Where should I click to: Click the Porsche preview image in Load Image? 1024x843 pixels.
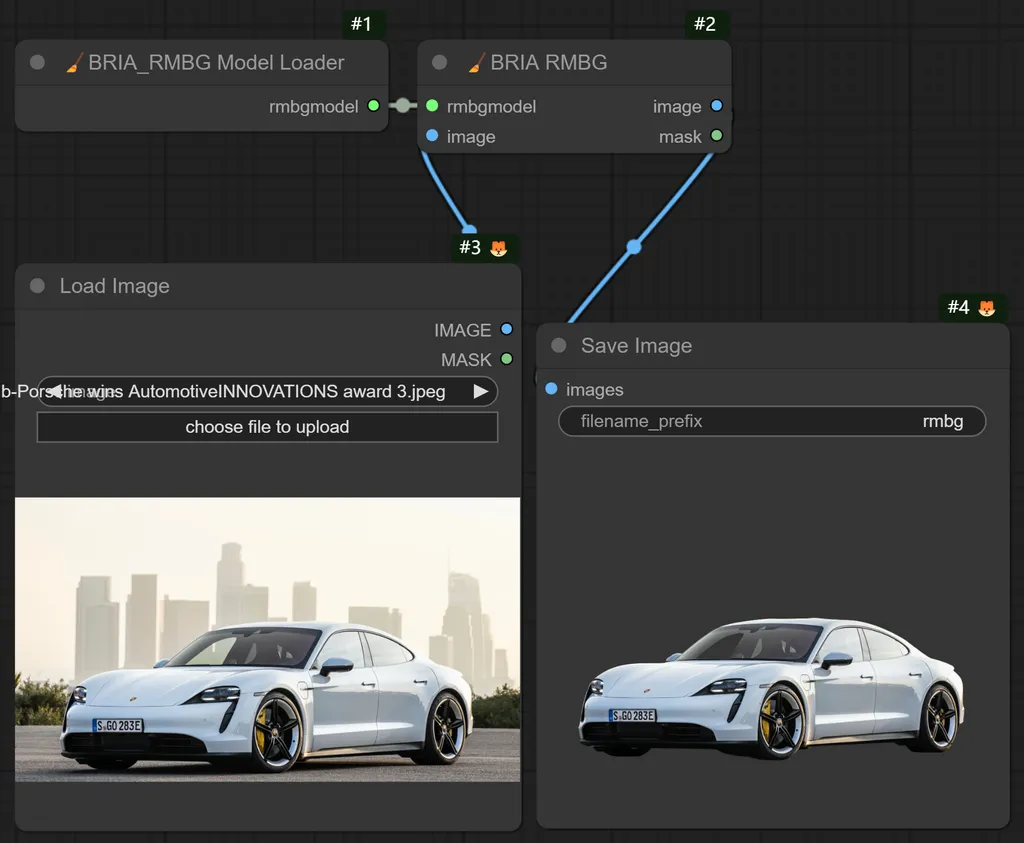click(x=267, y=640)
